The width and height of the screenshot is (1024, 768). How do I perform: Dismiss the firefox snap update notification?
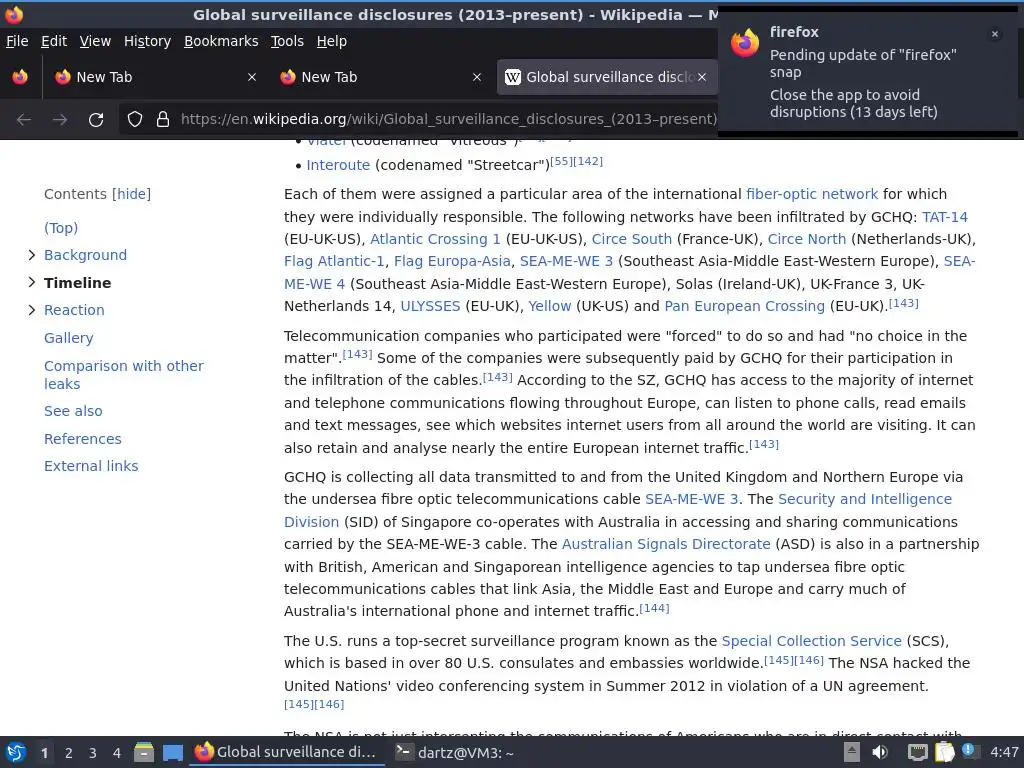(995, 34)
